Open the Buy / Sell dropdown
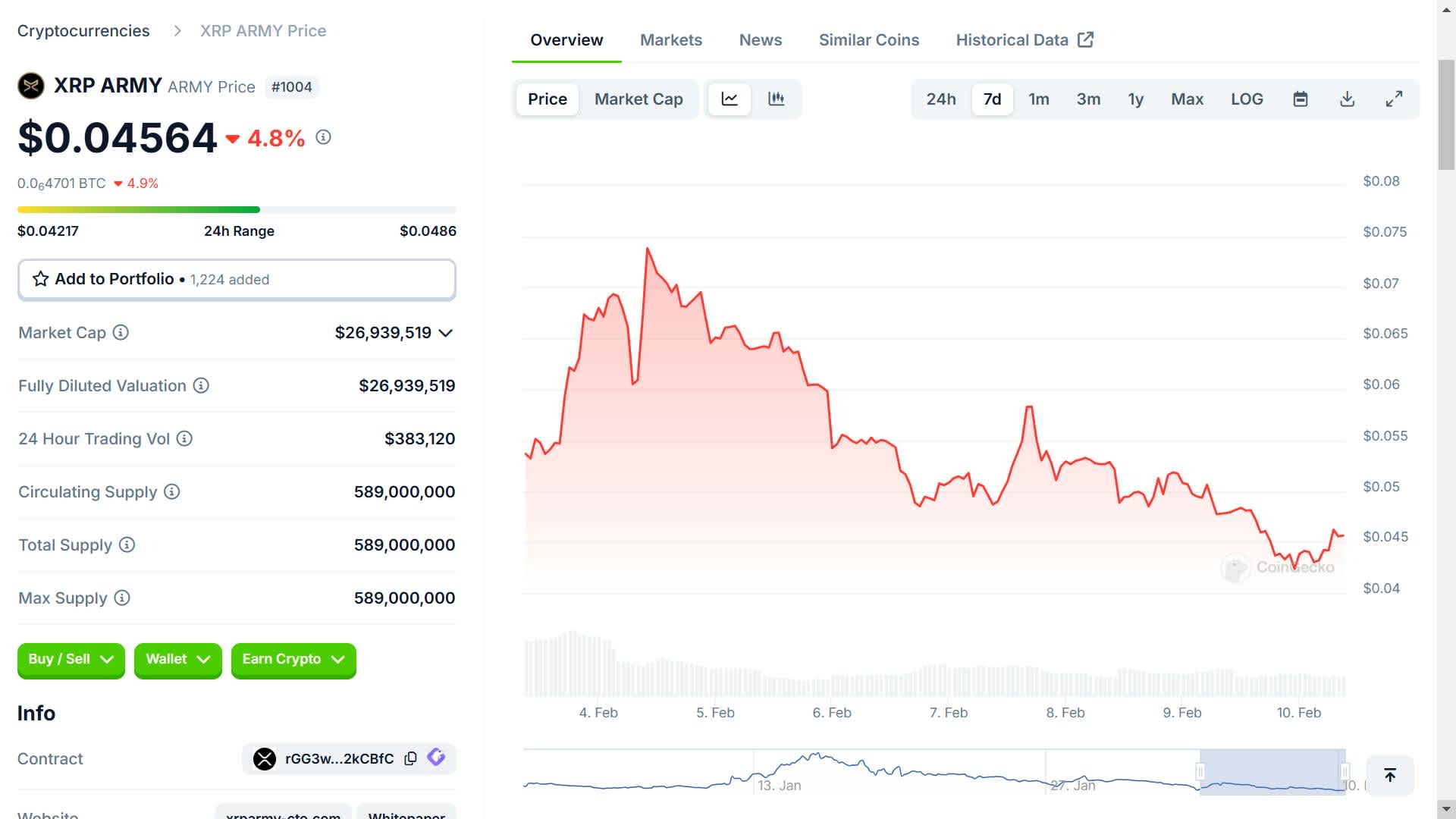1456x819 pixels. (71, 660)
